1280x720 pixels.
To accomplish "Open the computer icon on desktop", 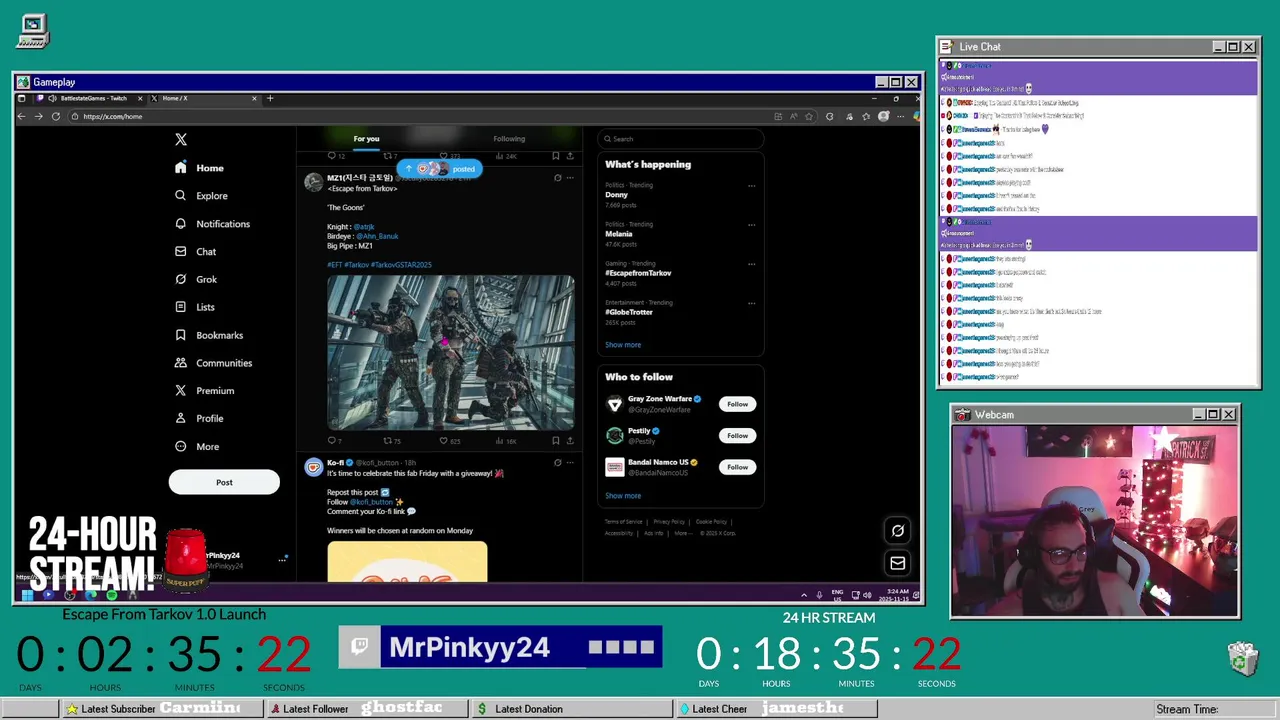I will pyautogui.click(x=33, y=31).
